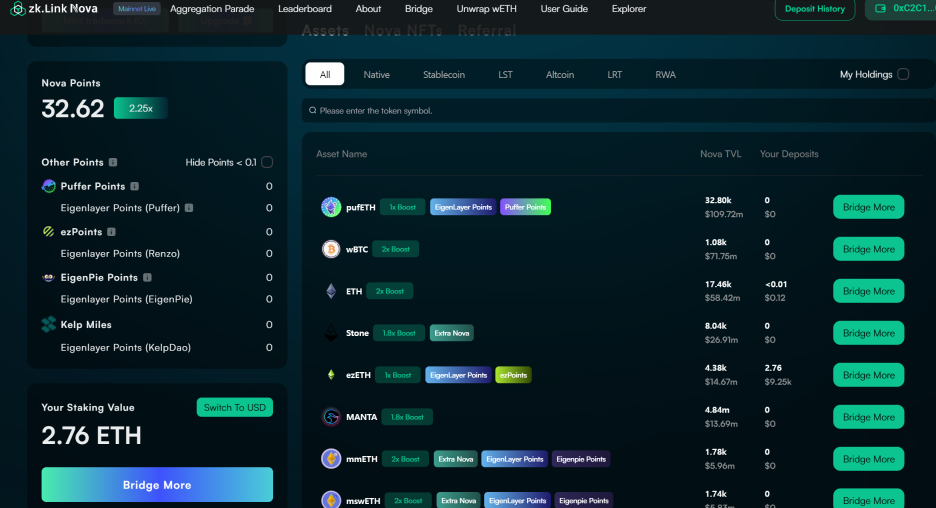Screen dimensions: 936x508
Task: Click the Your Deposits column header
Action: pos(789,154)
